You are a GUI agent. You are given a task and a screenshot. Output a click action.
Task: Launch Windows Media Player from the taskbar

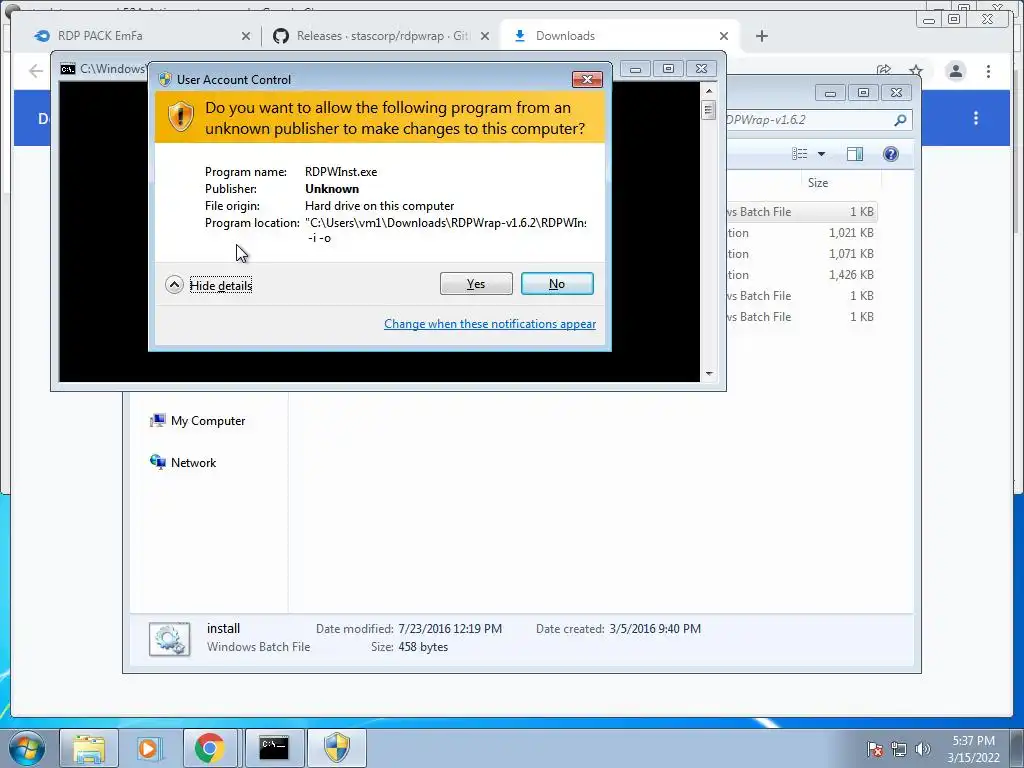(148, 748)
